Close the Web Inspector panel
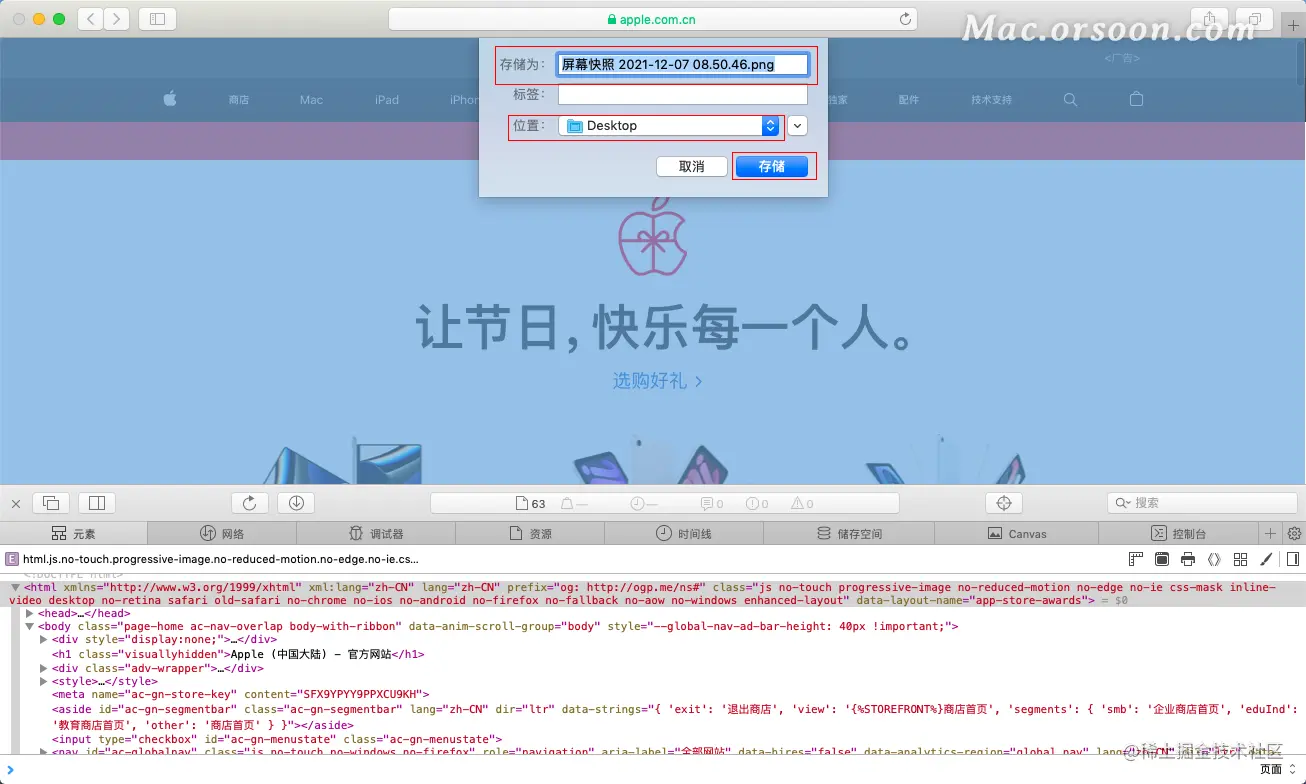Image resolution: width=1306 pixels, height=784 pixels. point(16,503)
